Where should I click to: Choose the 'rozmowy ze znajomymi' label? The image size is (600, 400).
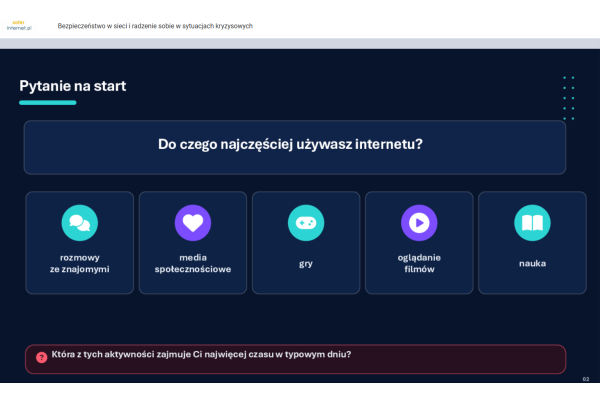[79, 263]
